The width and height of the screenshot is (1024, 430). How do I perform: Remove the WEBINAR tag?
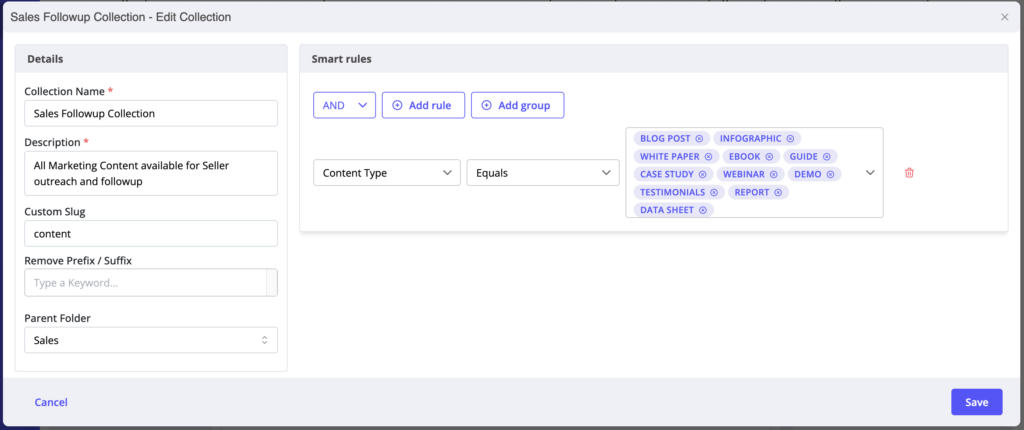pyautogui.click(x=774, y=174)
